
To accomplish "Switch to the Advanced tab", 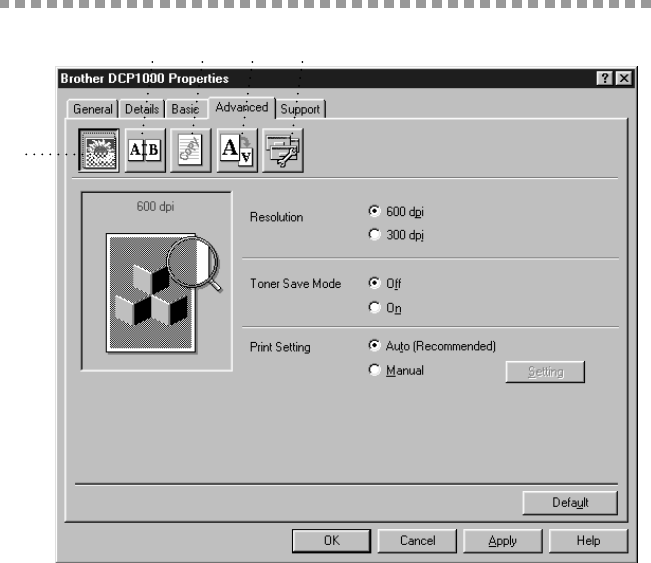I will pyautogui.click(x=242, y=108).
